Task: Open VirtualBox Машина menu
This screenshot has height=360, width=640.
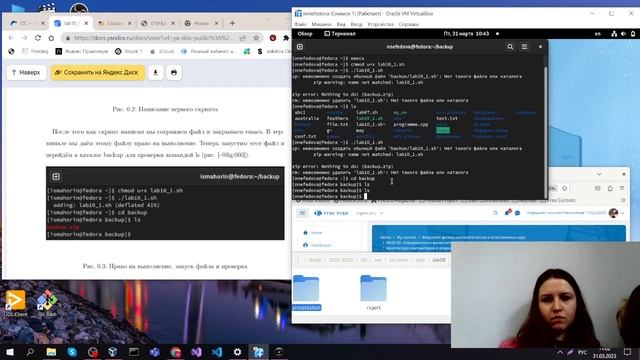Action: [321, 24]
